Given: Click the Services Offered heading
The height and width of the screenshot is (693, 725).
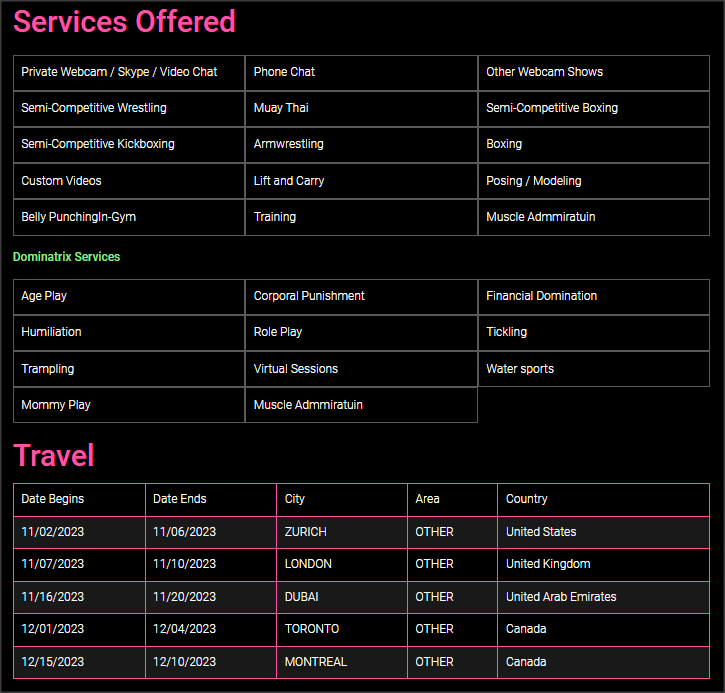Looking at the screenshot, I should coord(125,22).
